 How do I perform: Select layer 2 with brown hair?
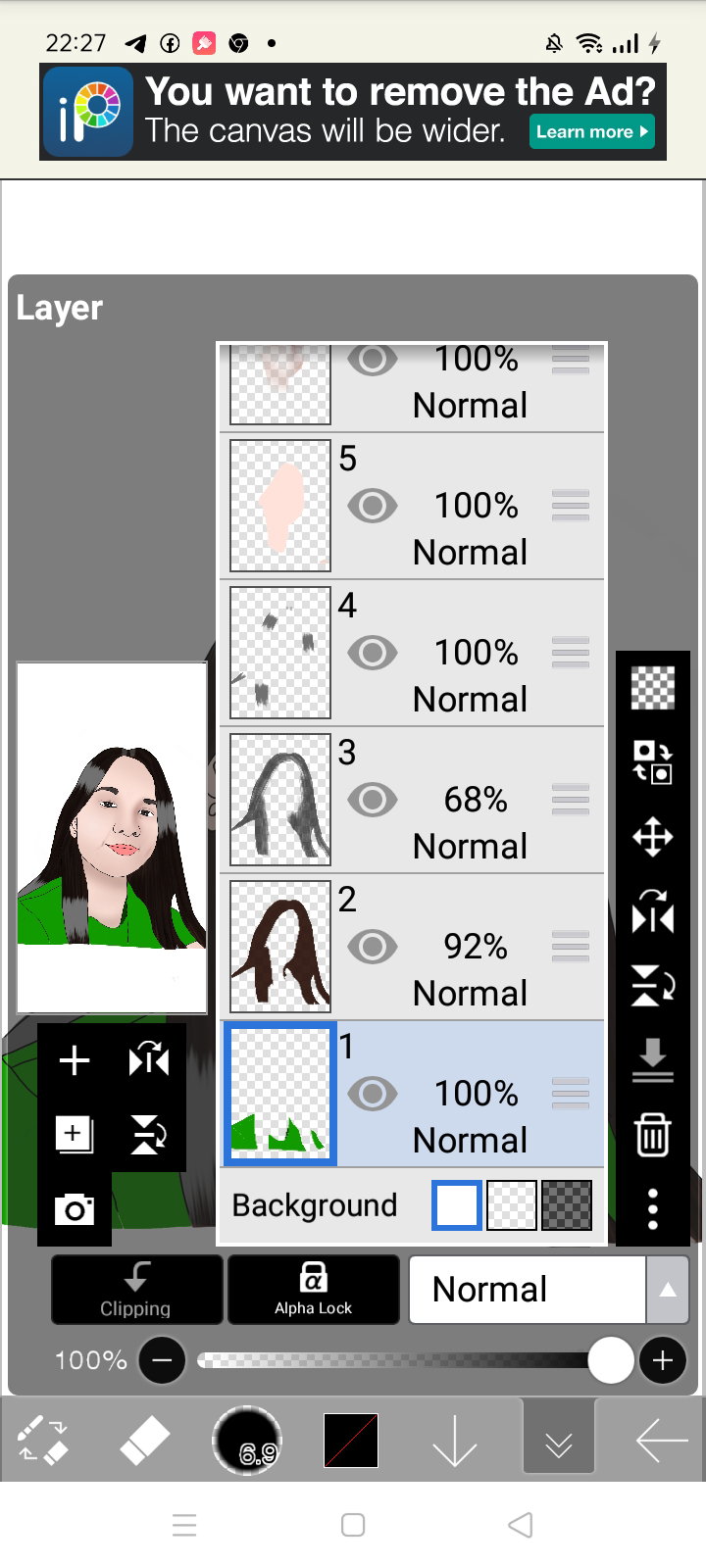(x=412, y=947)
